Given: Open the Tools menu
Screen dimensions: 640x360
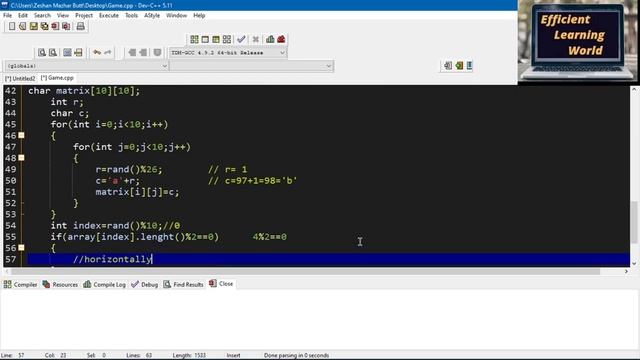Looking at the screenshot, I should 131,16.
